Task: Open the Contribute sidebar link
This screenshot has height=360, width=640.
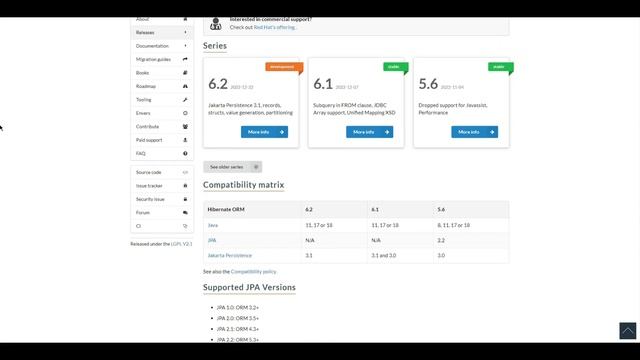Action: (162, 127)
